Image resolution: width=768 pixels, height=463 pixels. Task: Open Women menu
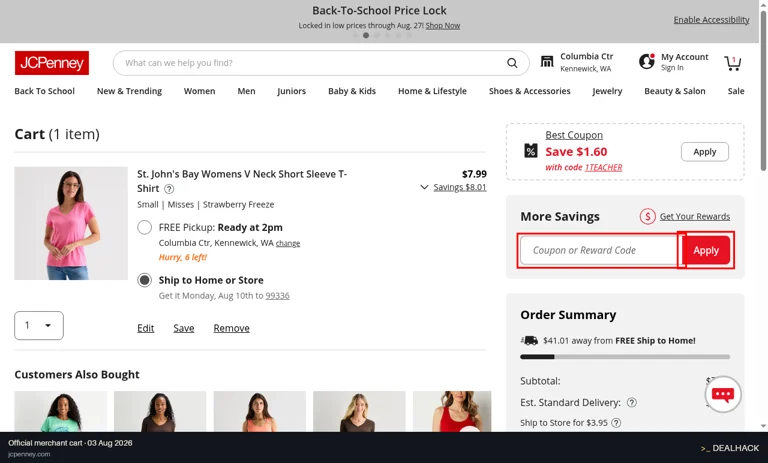[x=199, y=91]
